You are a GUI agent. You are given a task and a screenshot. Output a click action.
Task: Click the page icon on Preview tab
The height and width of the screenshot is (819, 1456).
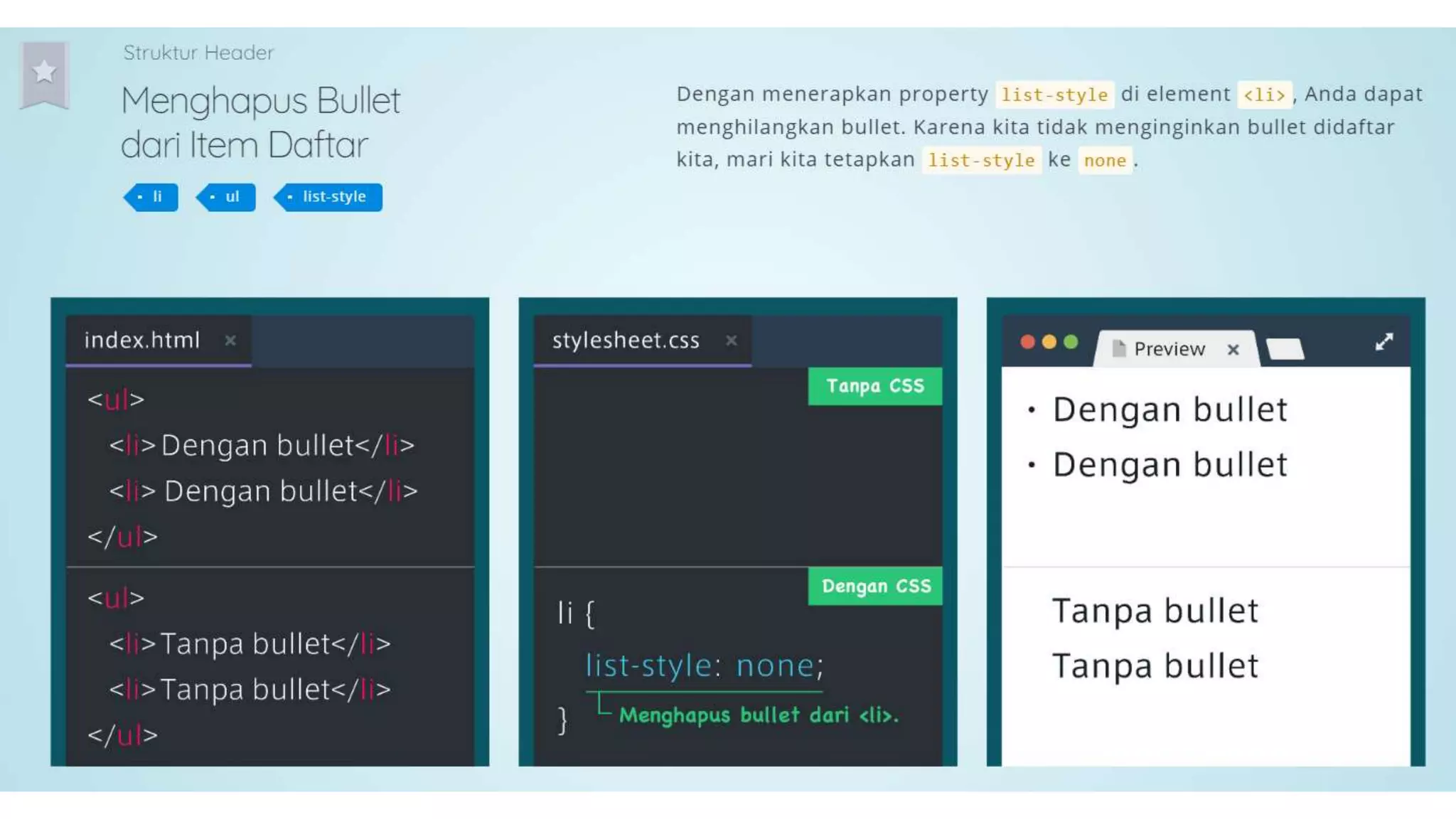tap(1118, 348)
